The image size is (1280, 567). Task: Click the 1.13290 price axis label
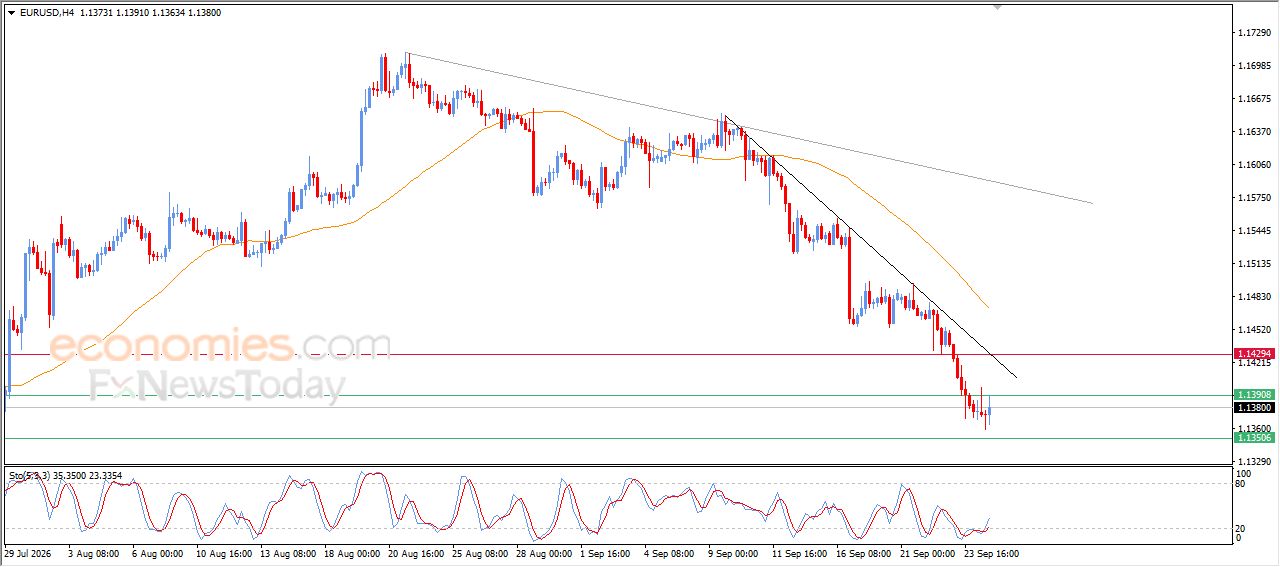click(1253, 462)
